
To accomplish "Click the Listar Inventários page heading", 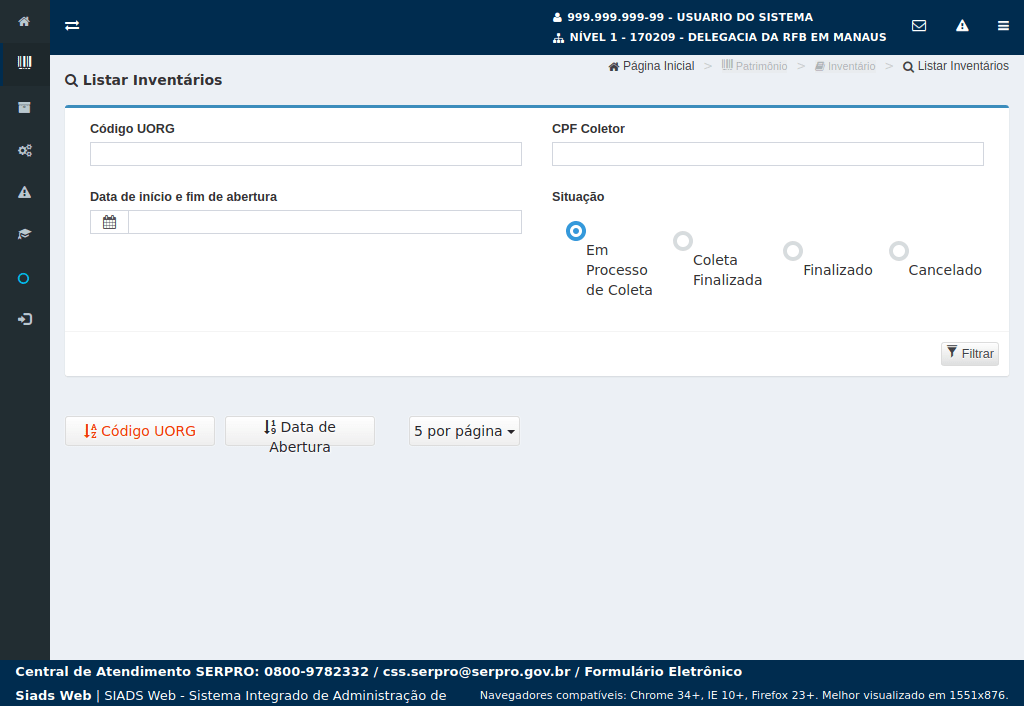I will coord(144,80).
